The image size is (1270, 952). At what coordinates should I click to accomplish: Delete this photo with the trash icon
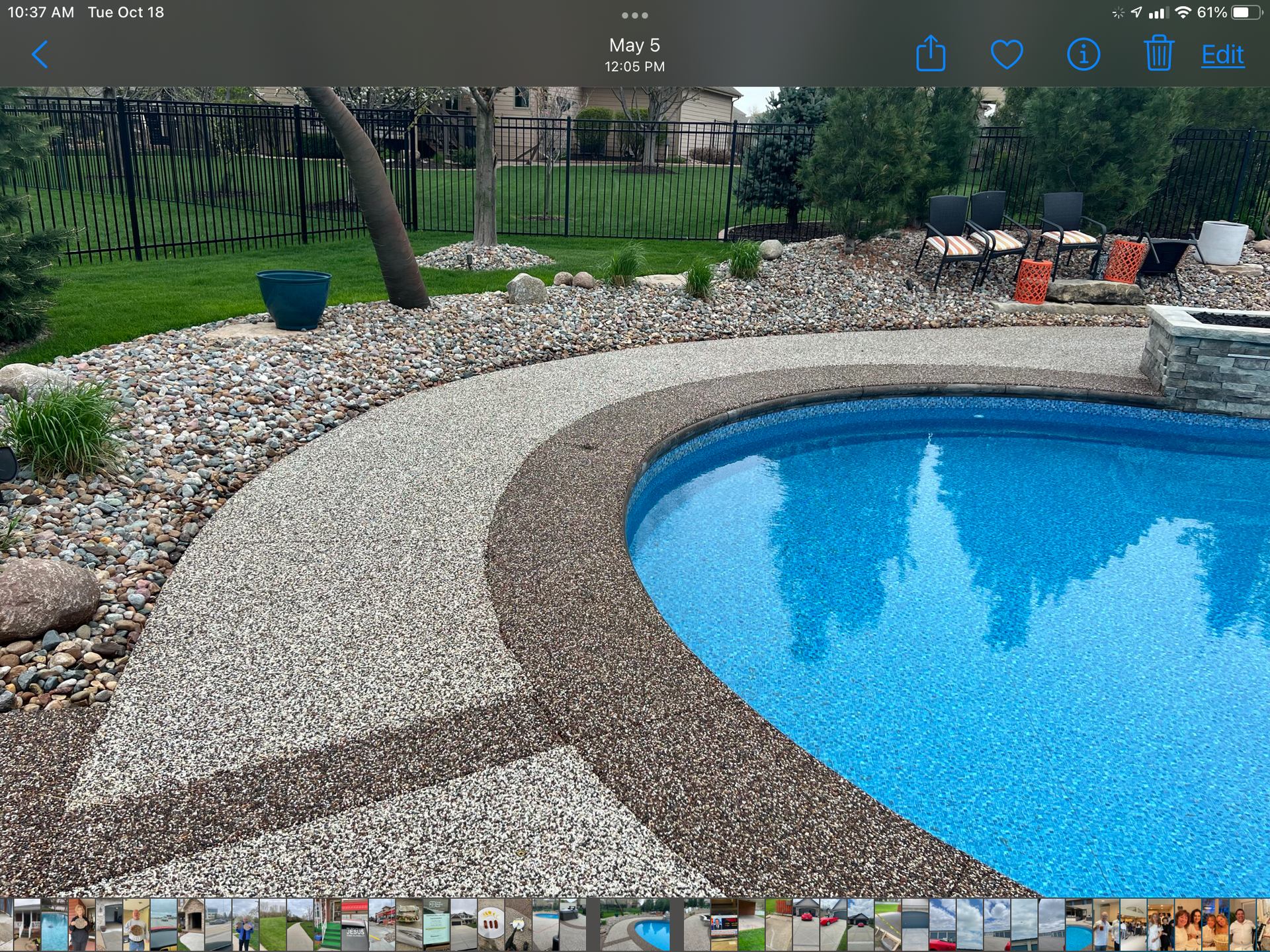click(1158, 54)
